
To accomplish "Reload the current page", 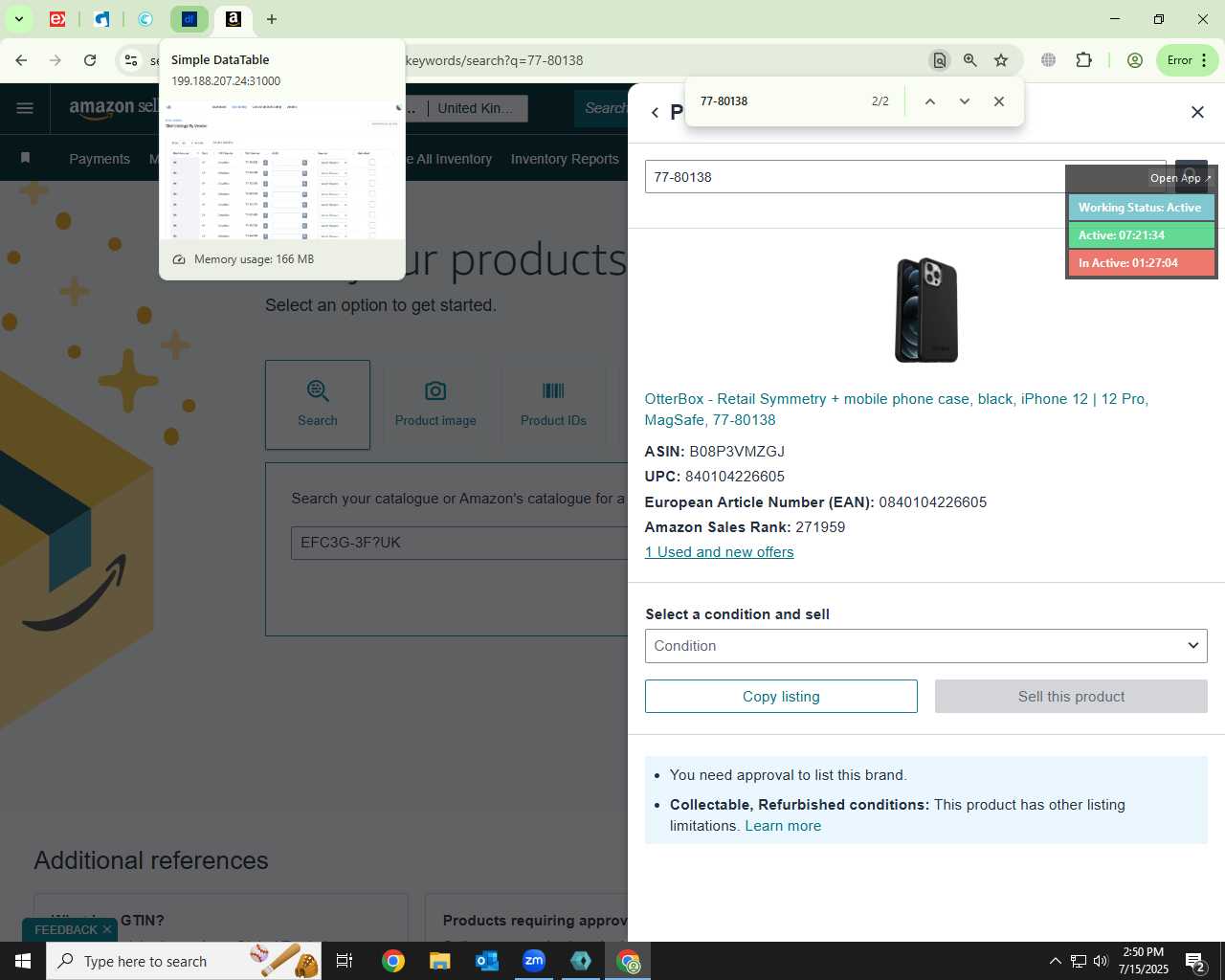I will pos(90,60).
